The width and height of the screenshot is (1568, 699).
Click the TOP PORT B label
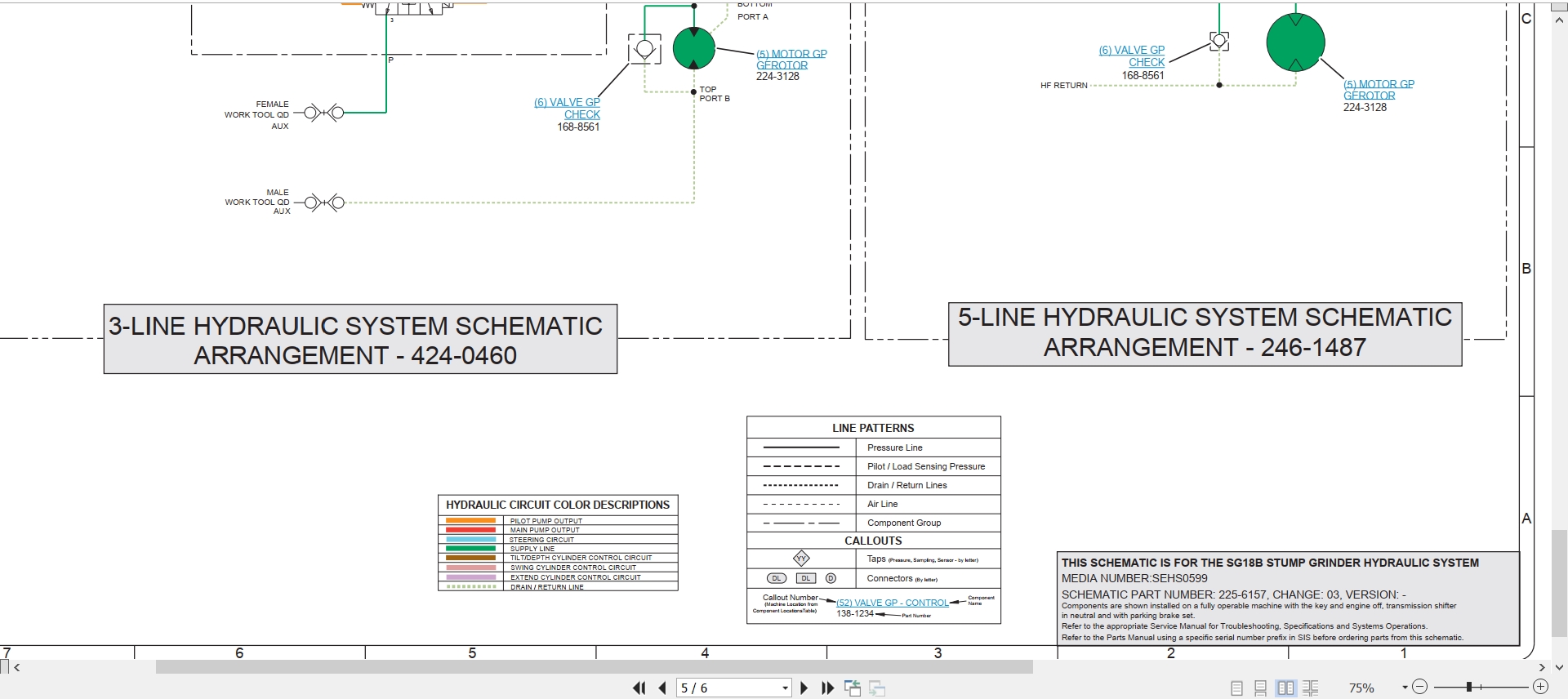pos(715,94)
